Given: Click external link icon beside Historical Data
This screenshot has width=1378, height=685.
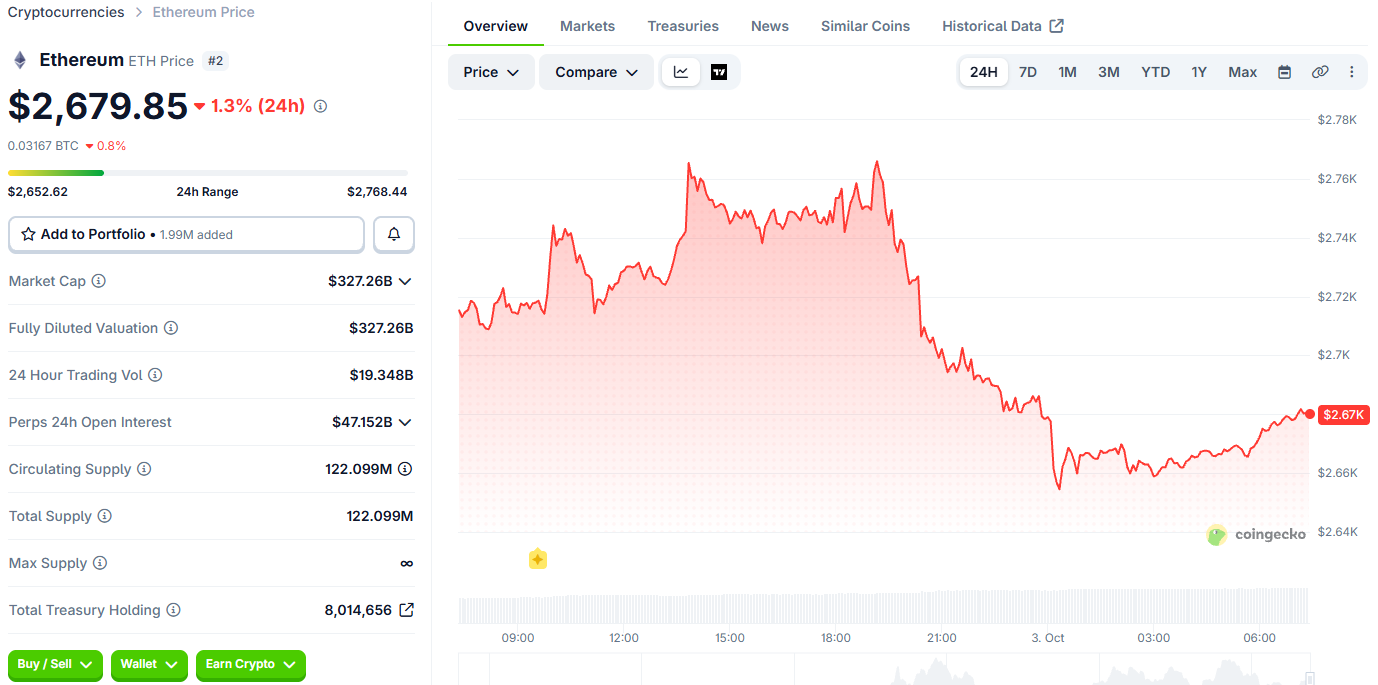Looking at the screenshot, I should pyautogui.click(x=1057, y=26).
